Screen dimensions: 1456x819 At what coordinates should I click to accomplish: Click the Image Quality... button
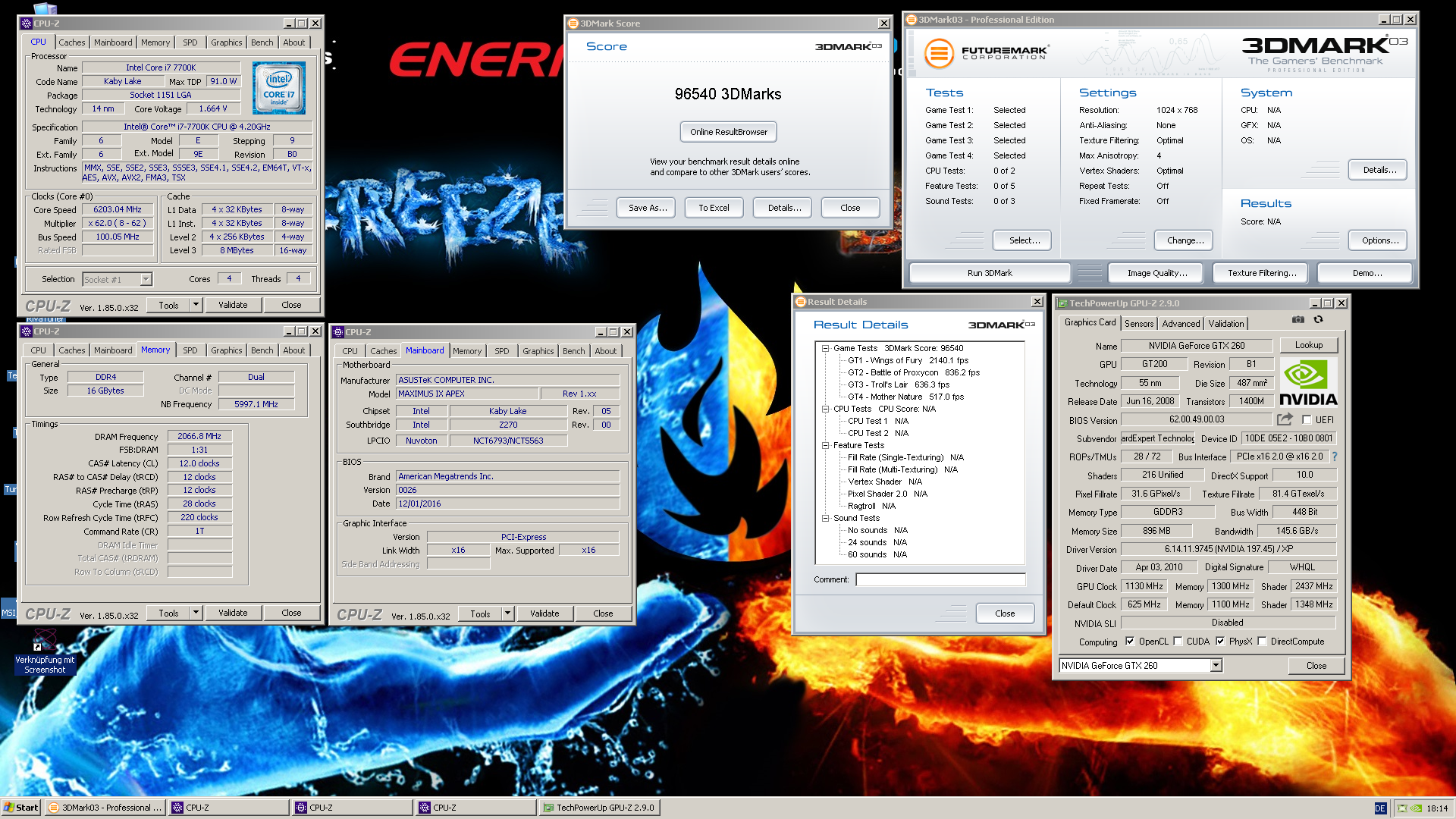tap(1156, 273)
